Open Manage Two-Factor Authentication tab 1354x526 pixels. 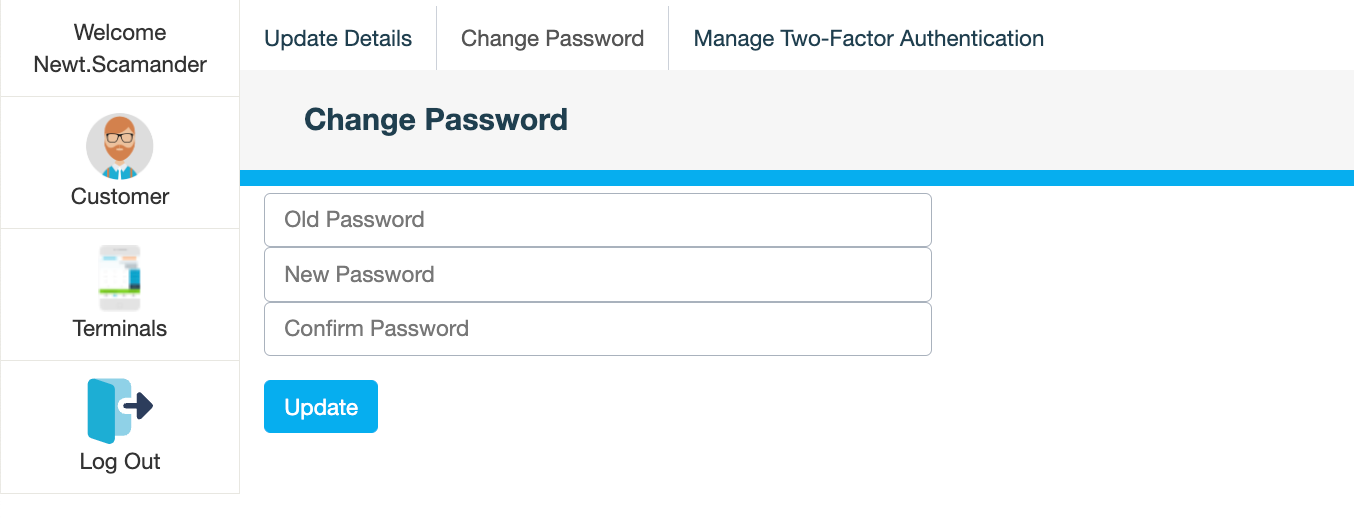tap(868, 39)
